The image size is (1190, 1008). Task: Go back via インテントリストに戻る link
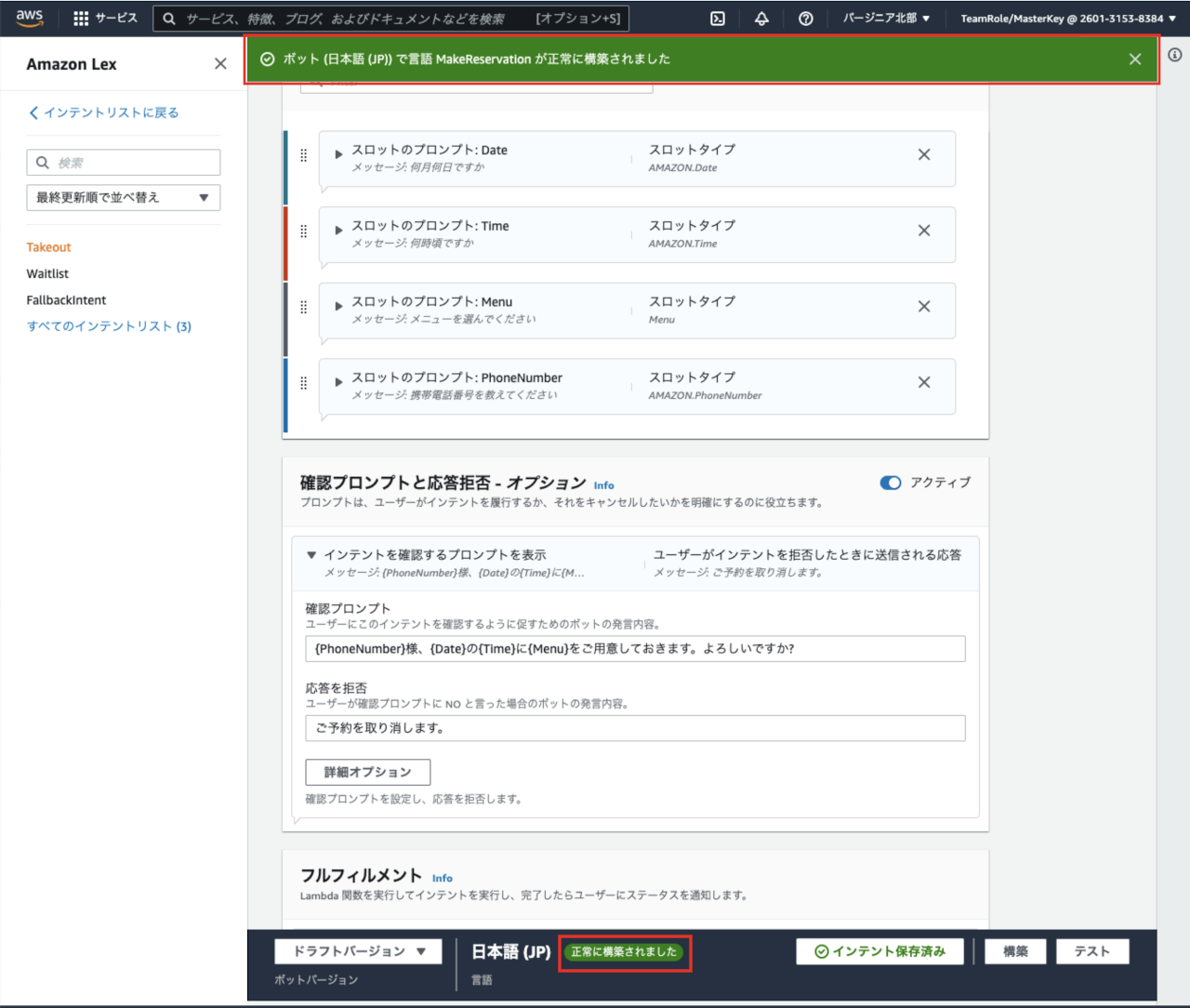tap(111, 113)
